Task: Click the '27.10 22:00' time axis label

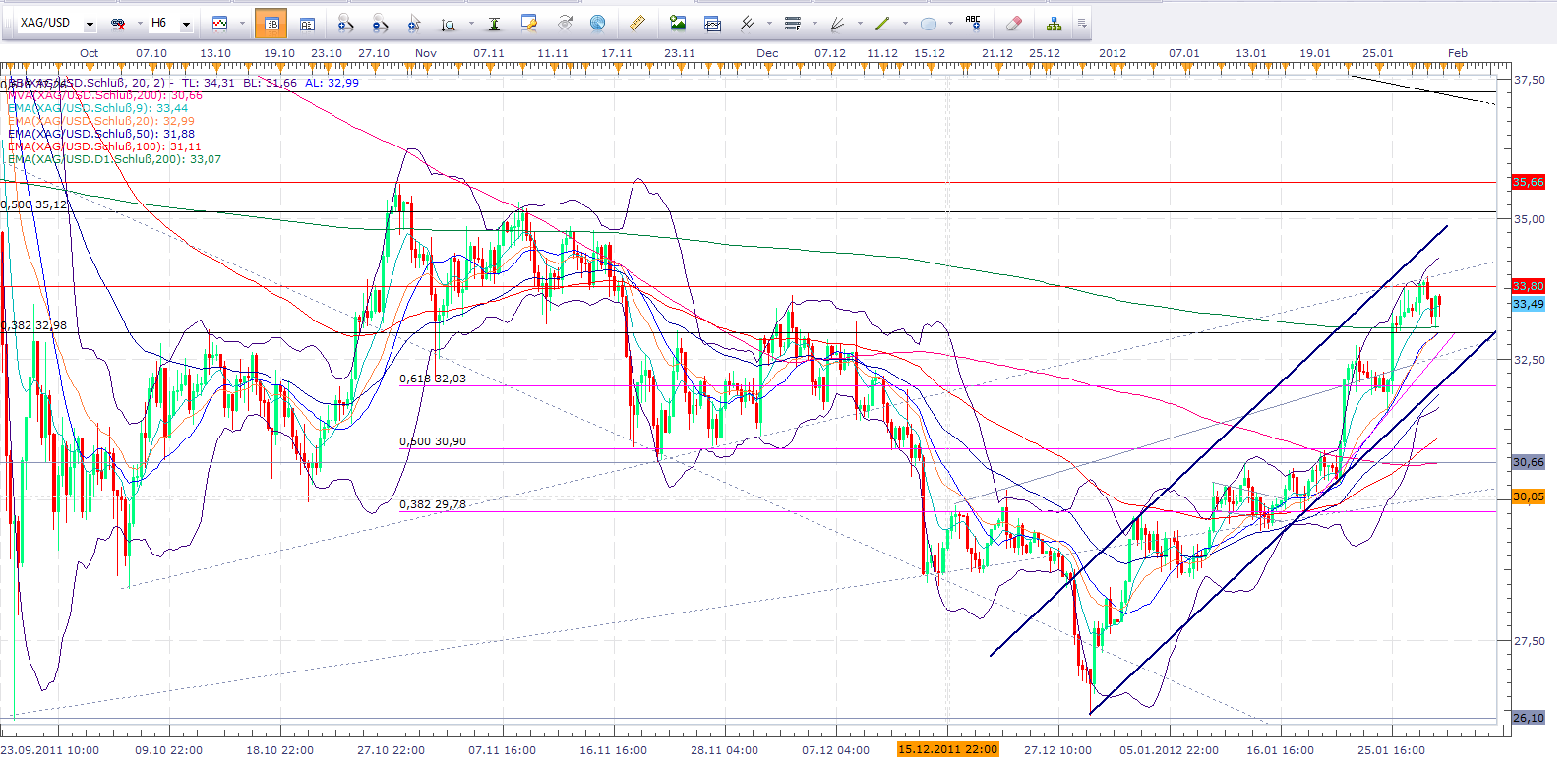Action: coord(392,750)
